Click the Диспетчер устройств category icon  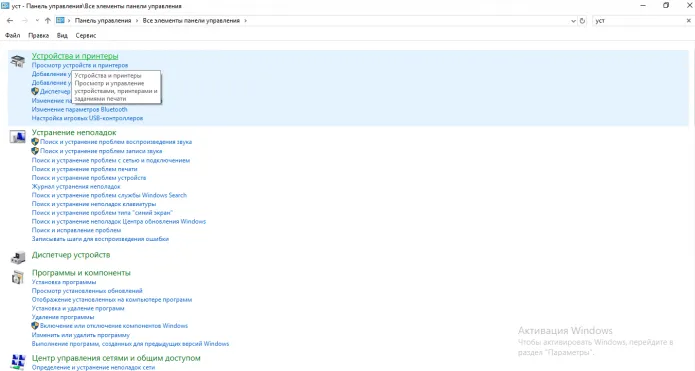coord(18,258)
